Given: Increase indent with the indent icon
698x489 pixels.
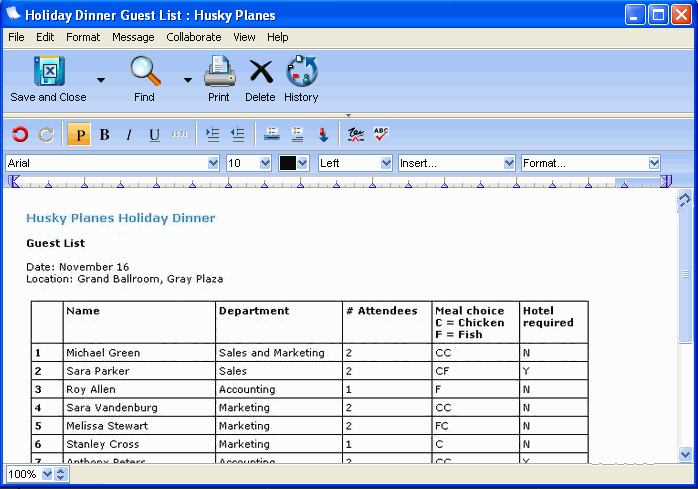Looking at the screenshot, I should pyautogui.click(x=212, y=135).
